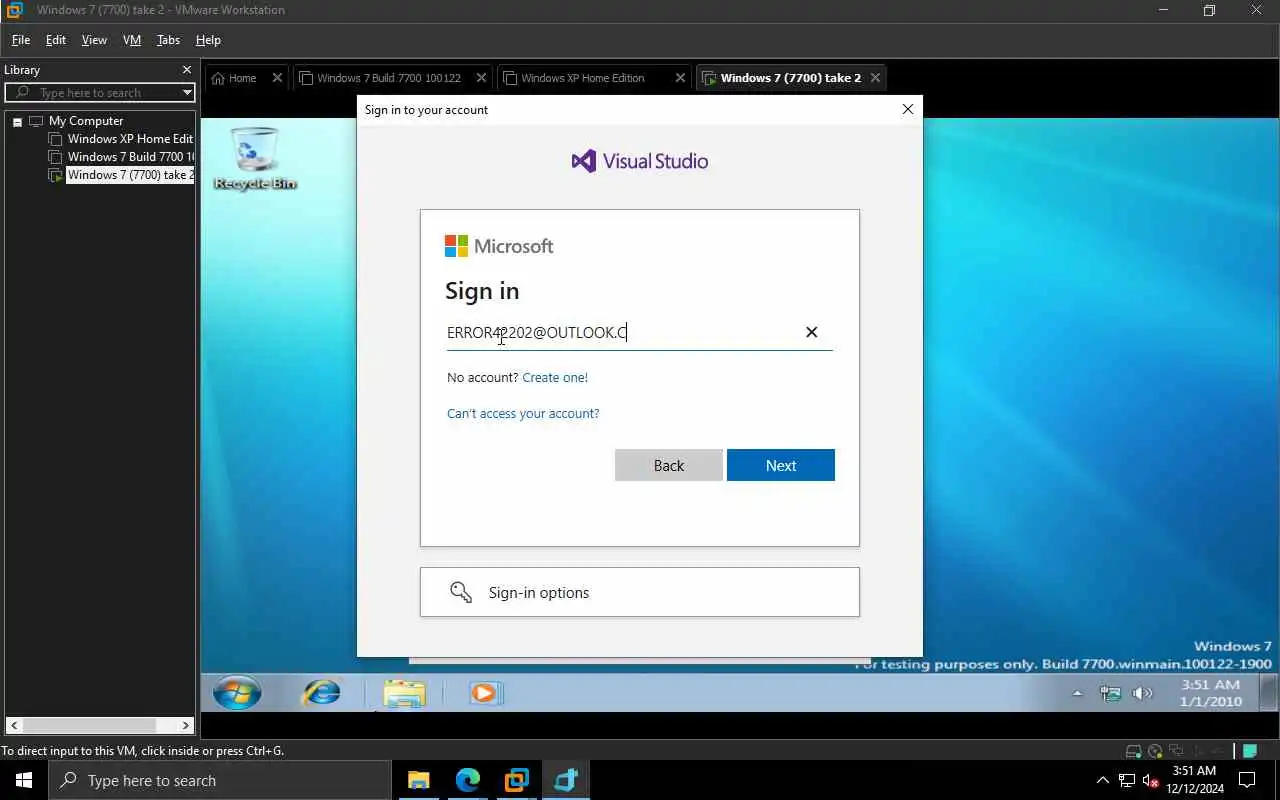
Task: Switch to Windows XP Home Edition tab
Action: click(582, 78)
